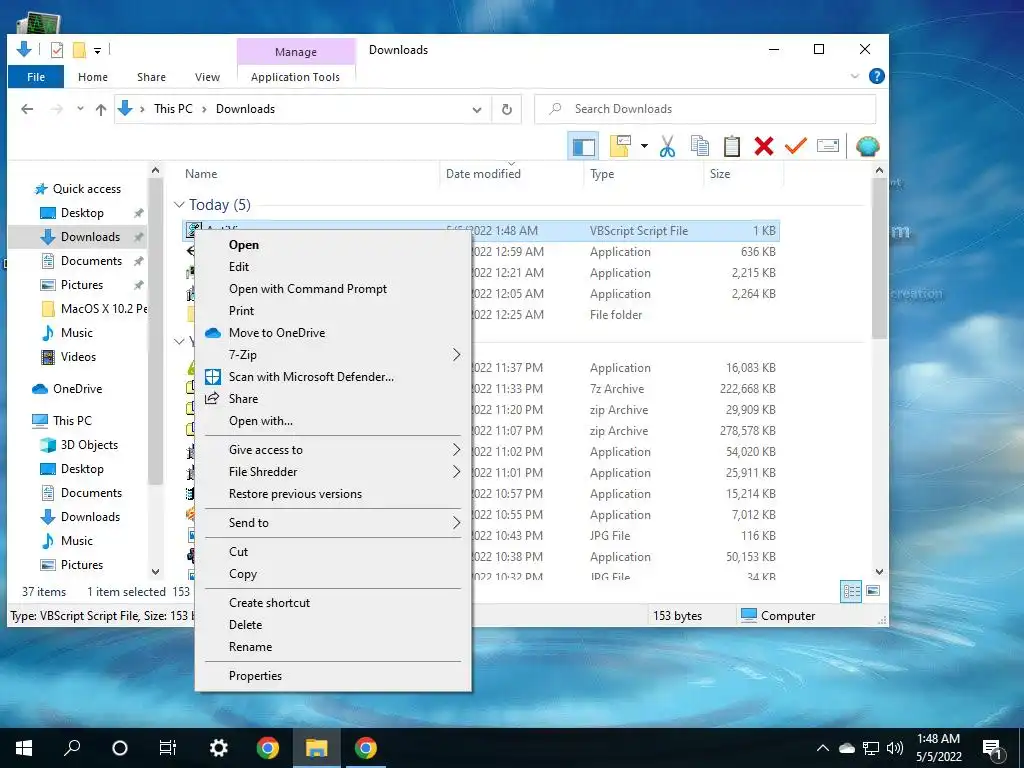Sort by the Type column header
This screenshot has width=1024, height=768.
click(x=602, y=174)
